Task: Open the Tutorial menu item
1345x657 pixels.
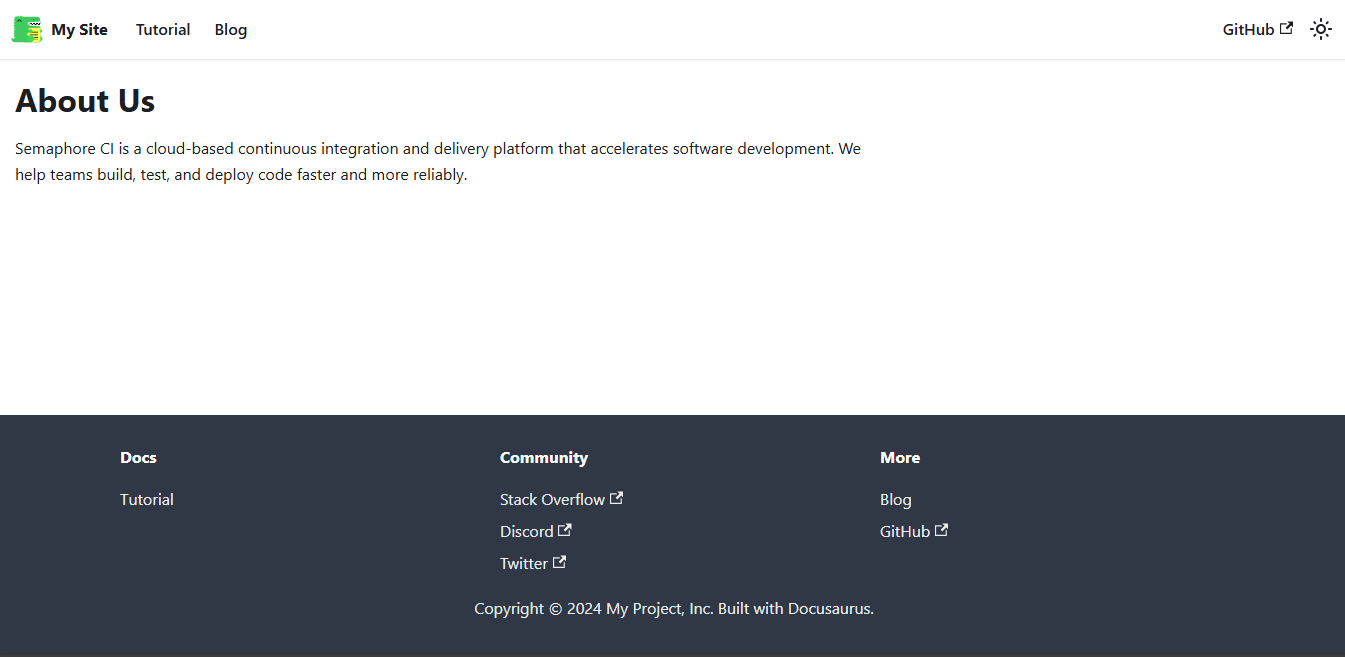Action: coord(163,29)
